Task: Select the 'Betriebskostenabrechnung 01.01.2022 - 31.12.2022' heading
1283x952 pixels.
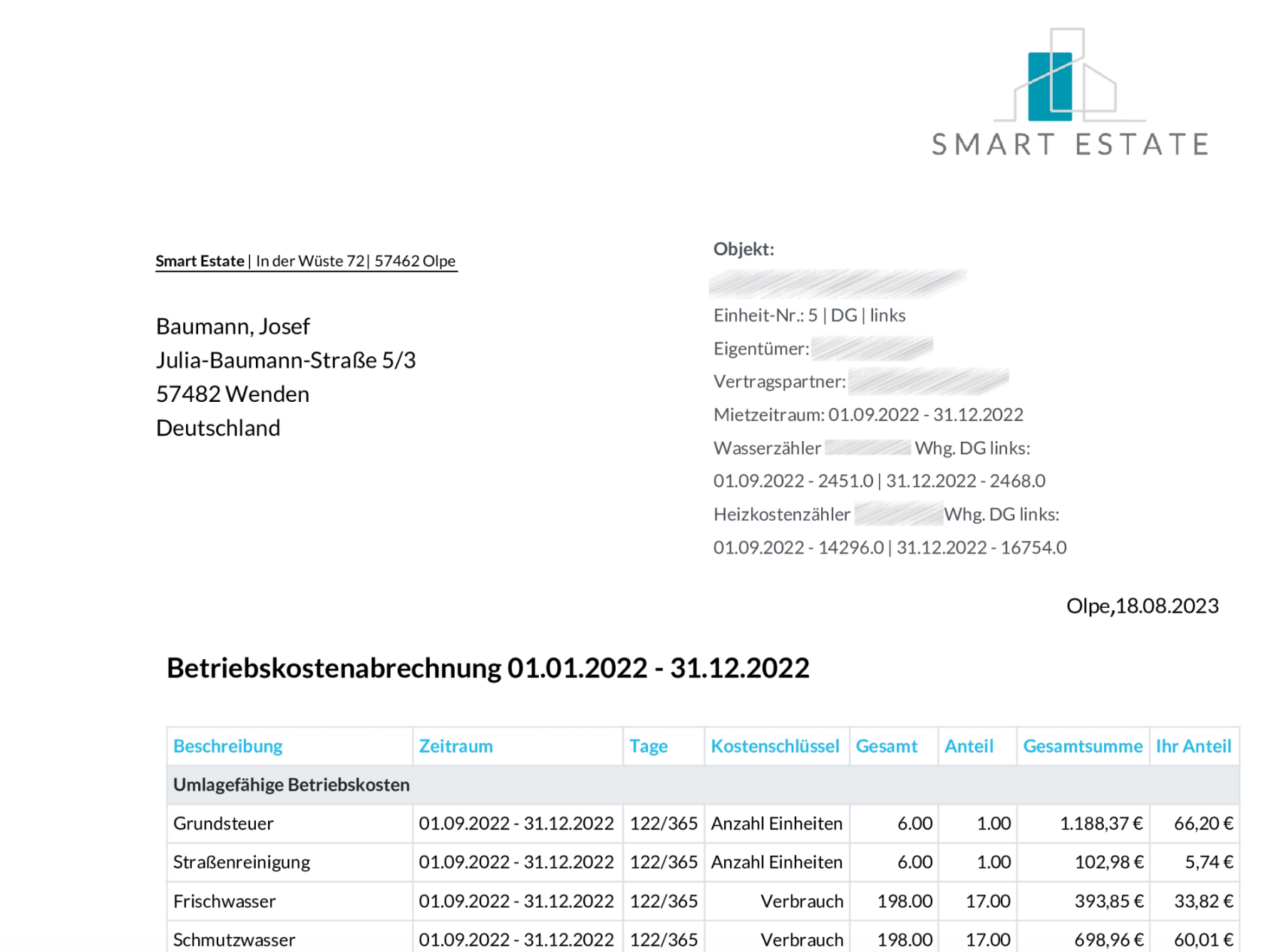Action: coord(488,668)
